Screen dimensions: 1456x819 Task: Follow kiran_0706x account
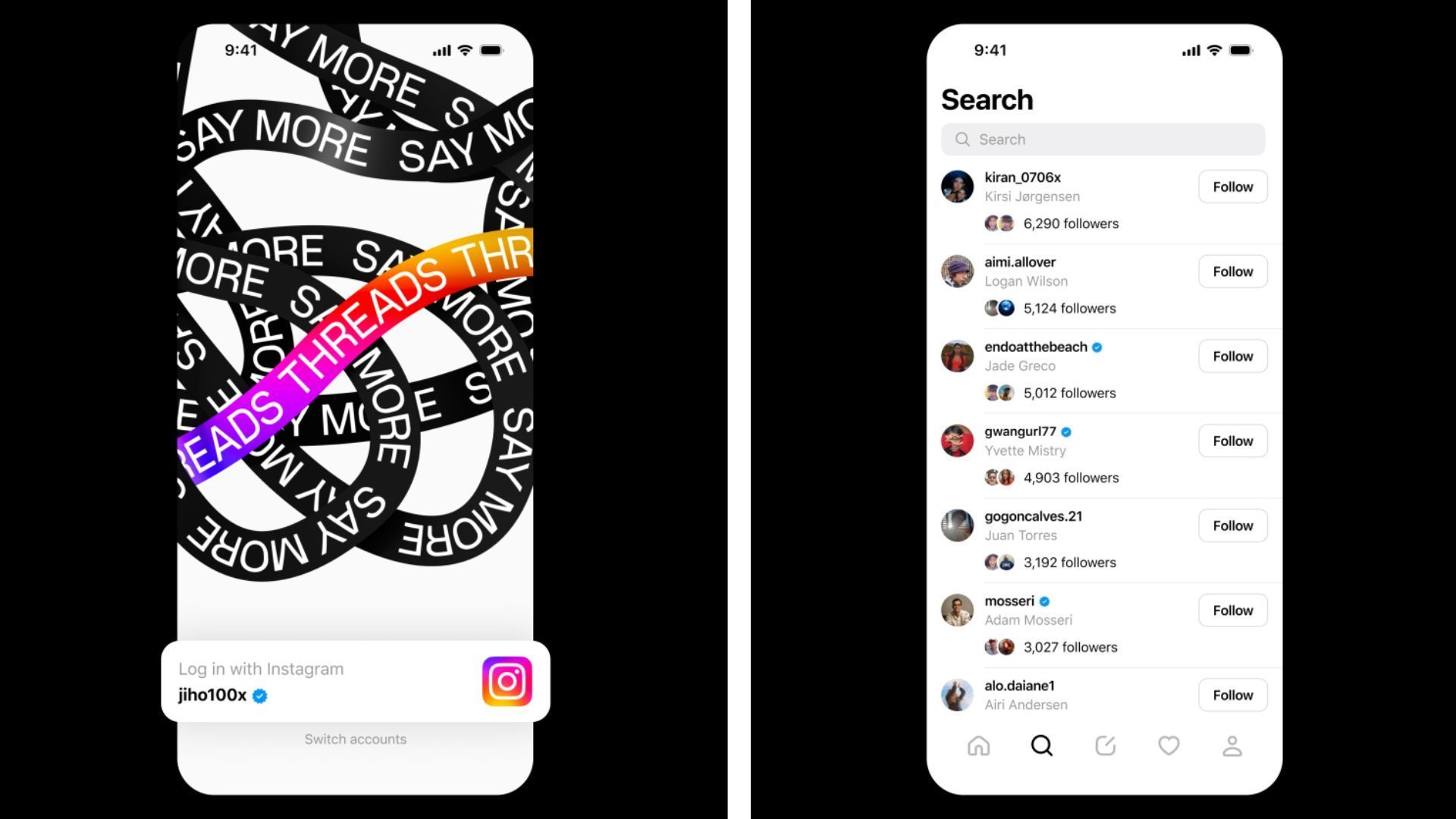point(1232,186)
